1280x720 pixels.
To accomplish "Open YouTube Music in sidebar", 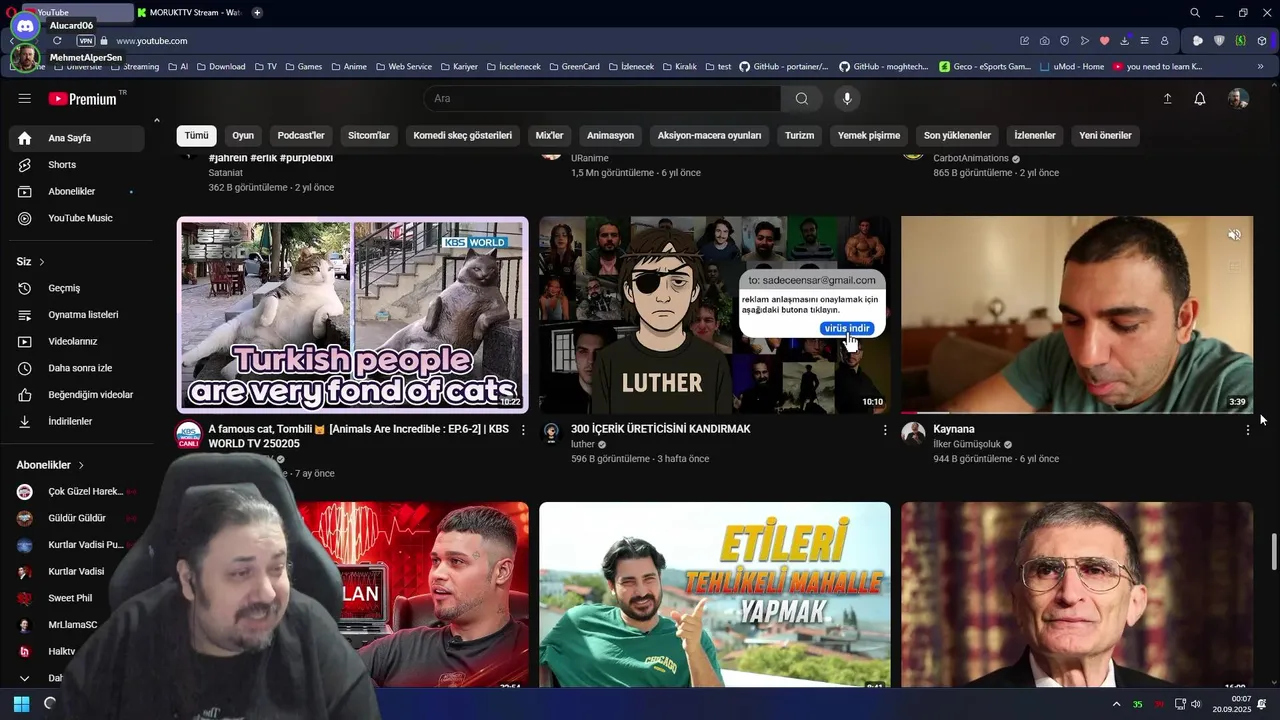I will pyautogui.click(x=80, y=218).
